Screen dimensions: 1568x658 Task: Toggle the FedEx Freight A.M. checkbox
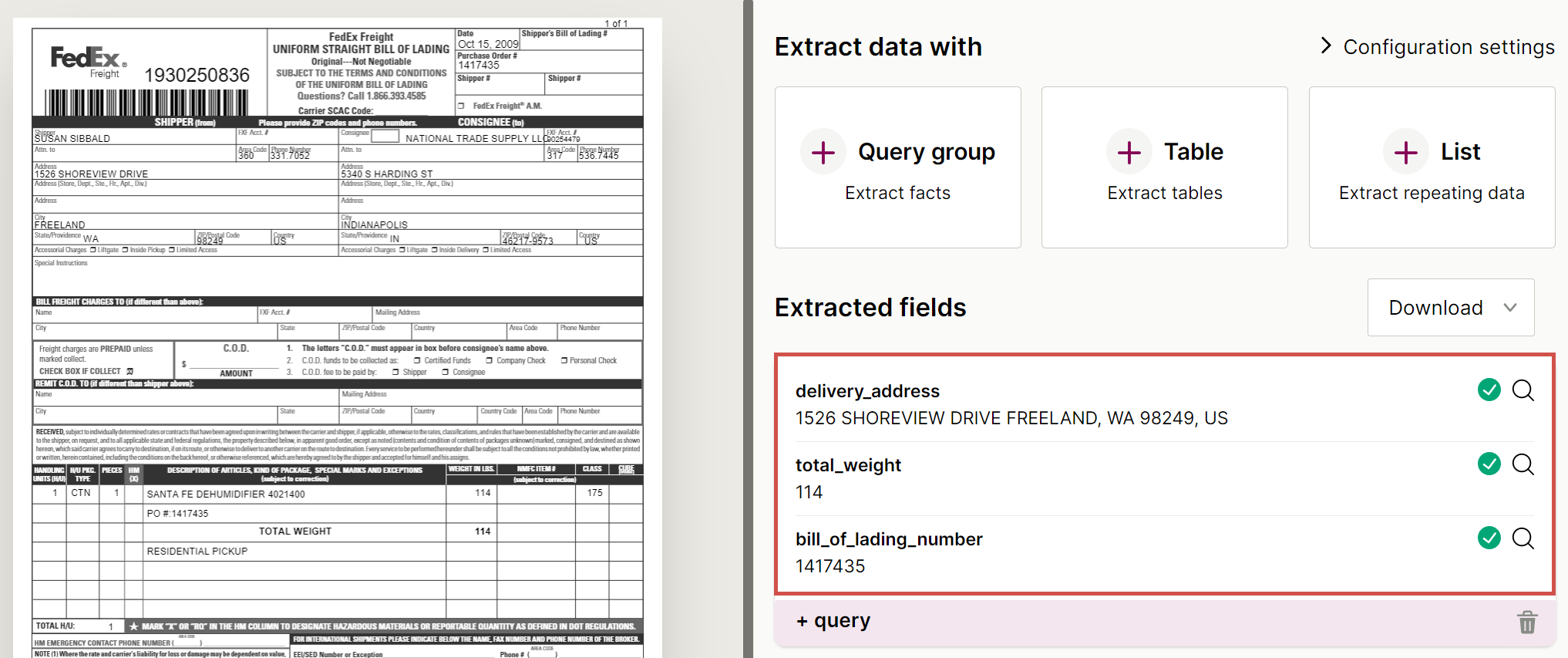[x=461, y=106]
